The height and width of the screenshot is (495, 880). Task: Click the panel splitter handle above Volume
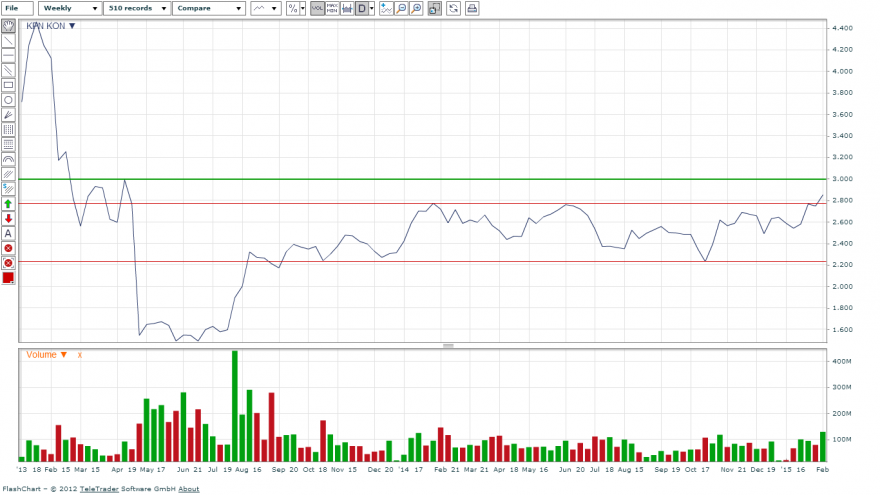pyautogui.click(x=448, y=346)
